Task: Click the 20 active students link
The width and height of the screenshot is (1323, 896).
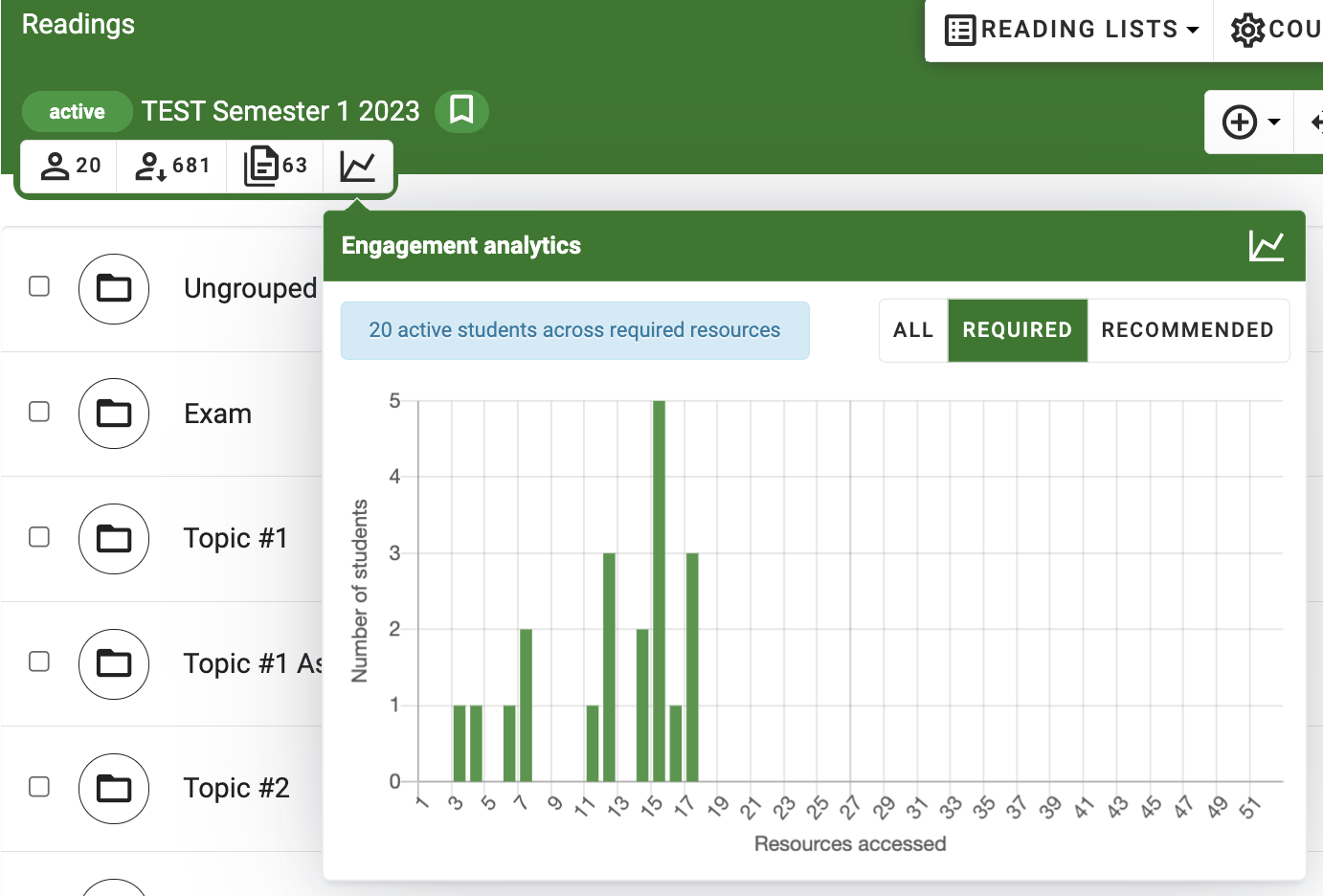Action: point(574,330)
